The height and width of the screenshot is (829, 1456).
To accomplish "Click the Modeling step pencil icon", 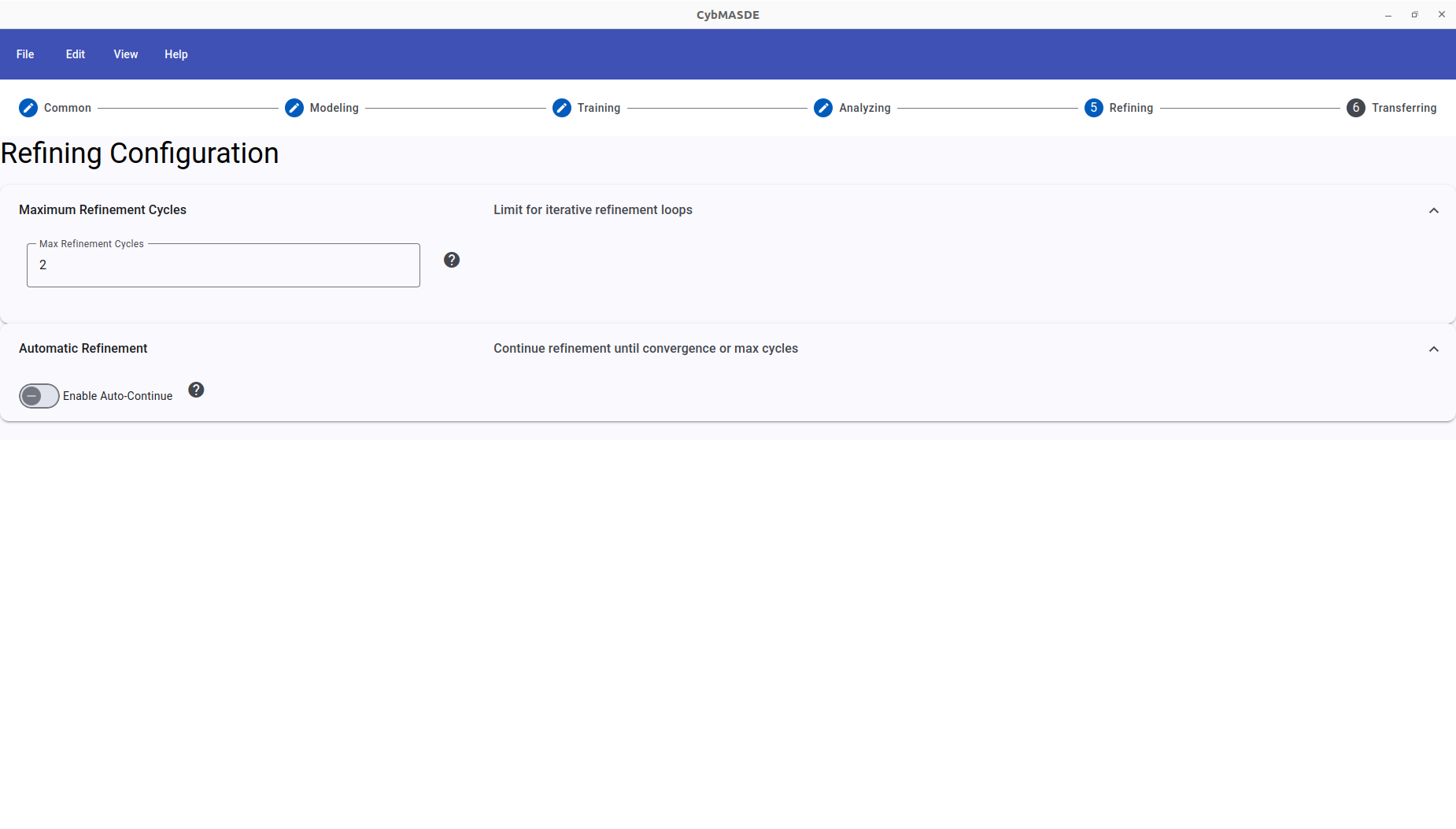I will (x=294, y=108).
